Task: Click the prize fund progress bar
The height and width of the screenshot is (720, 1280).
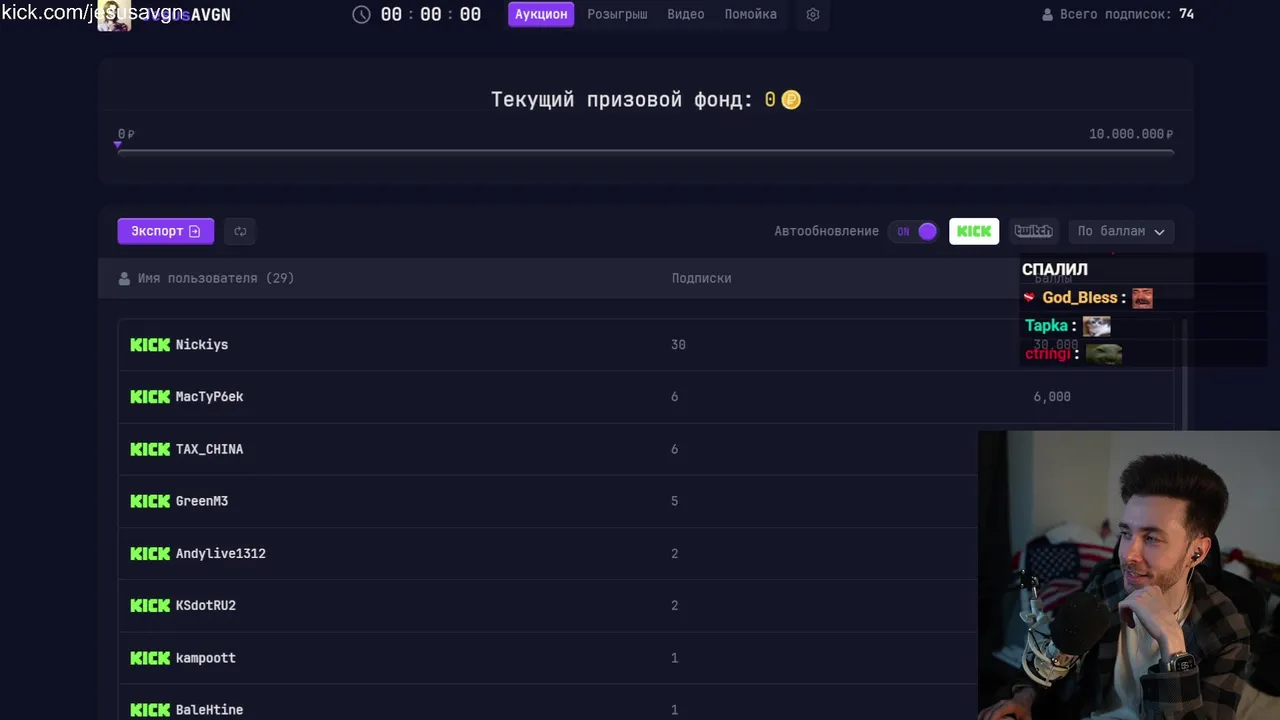Action: coord(646,152)
